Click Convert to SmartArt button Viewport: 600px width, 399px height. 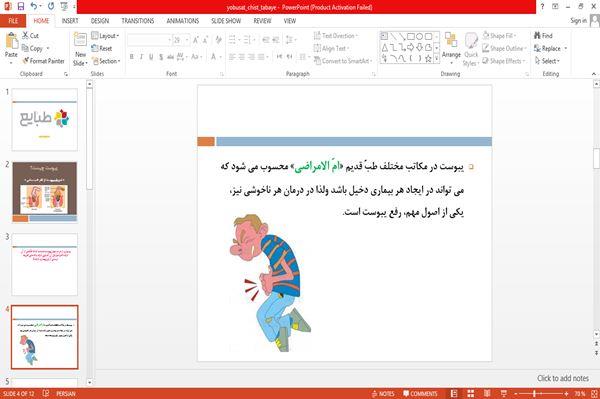[343, 61]
